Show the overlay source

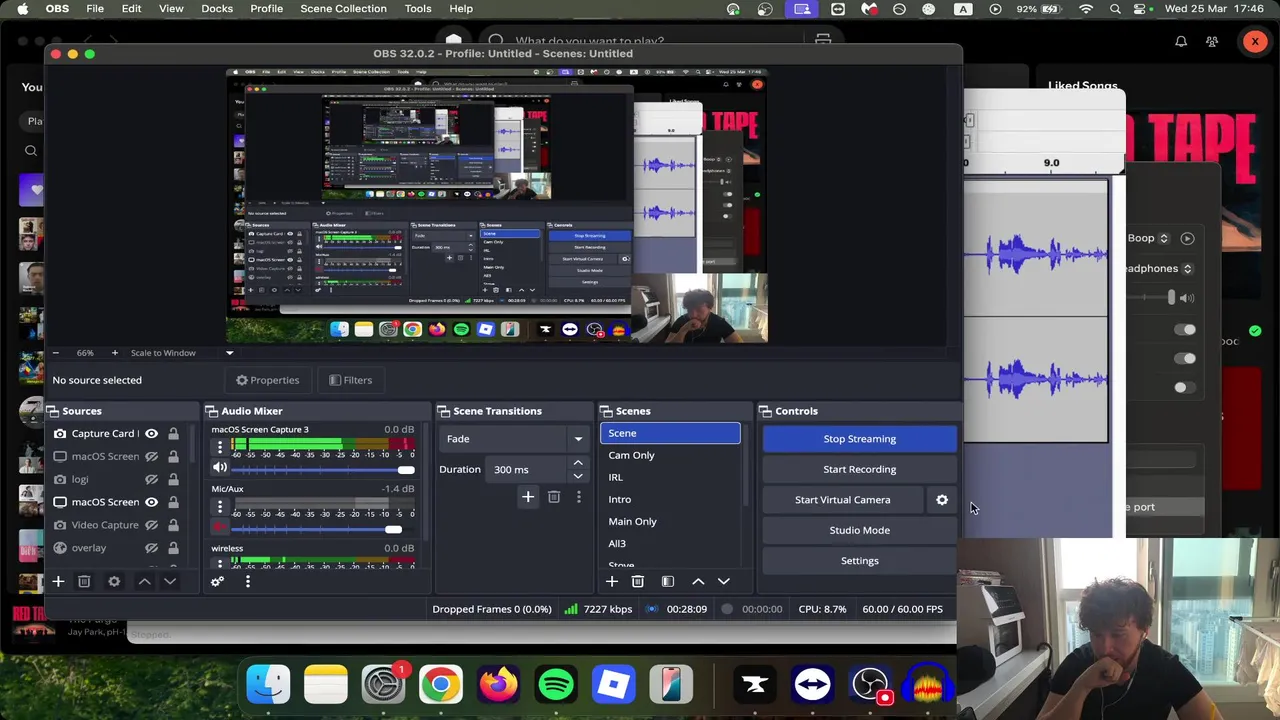151,548
